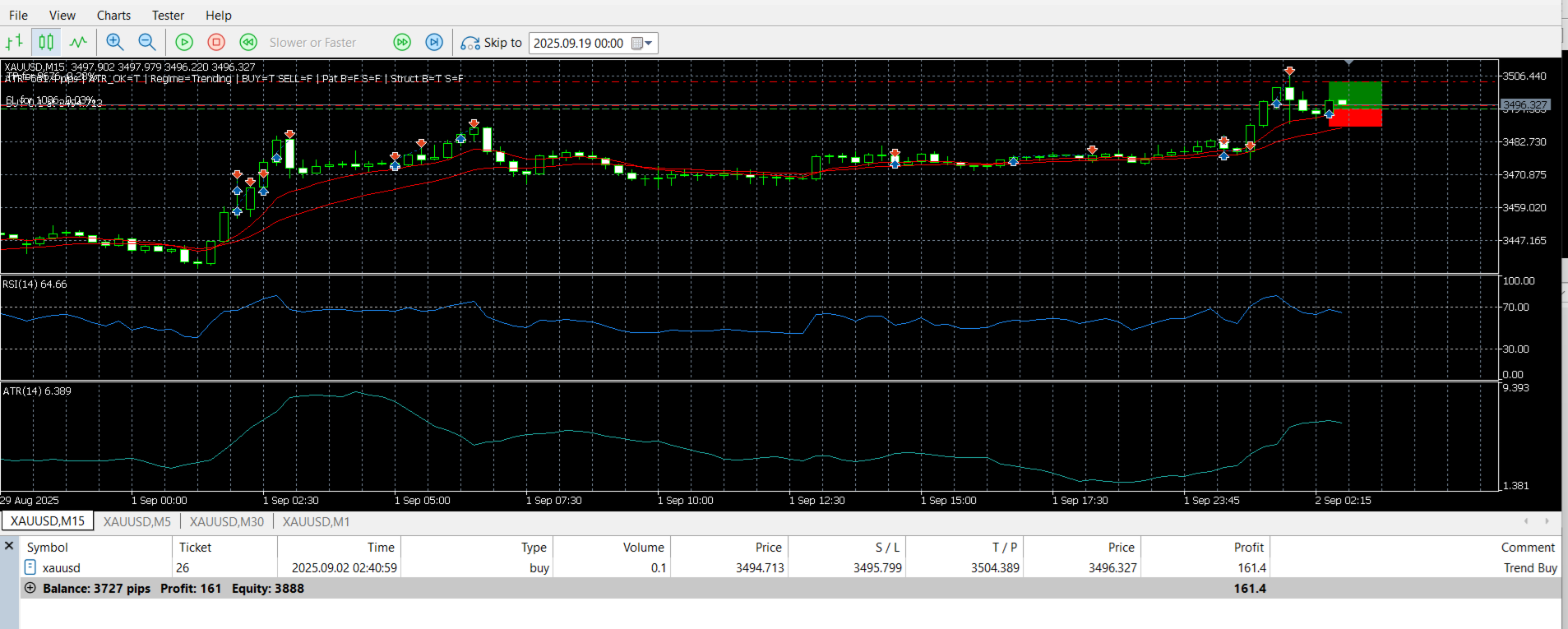1568x629 pixels.
Task: Switch chart to bar chart mode
Action: pyautogui.click(x=15, y=42)
